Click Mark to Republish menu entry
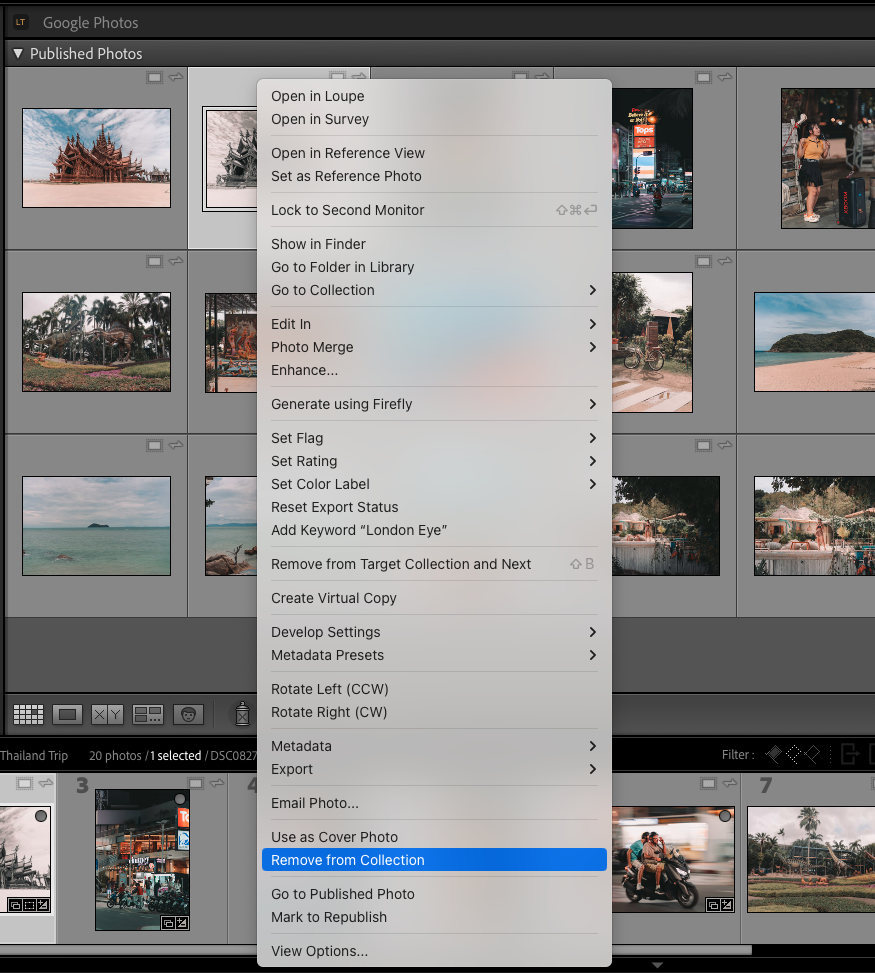The height and width of the screenshot is (973, 875). click(x=329, y=917)
